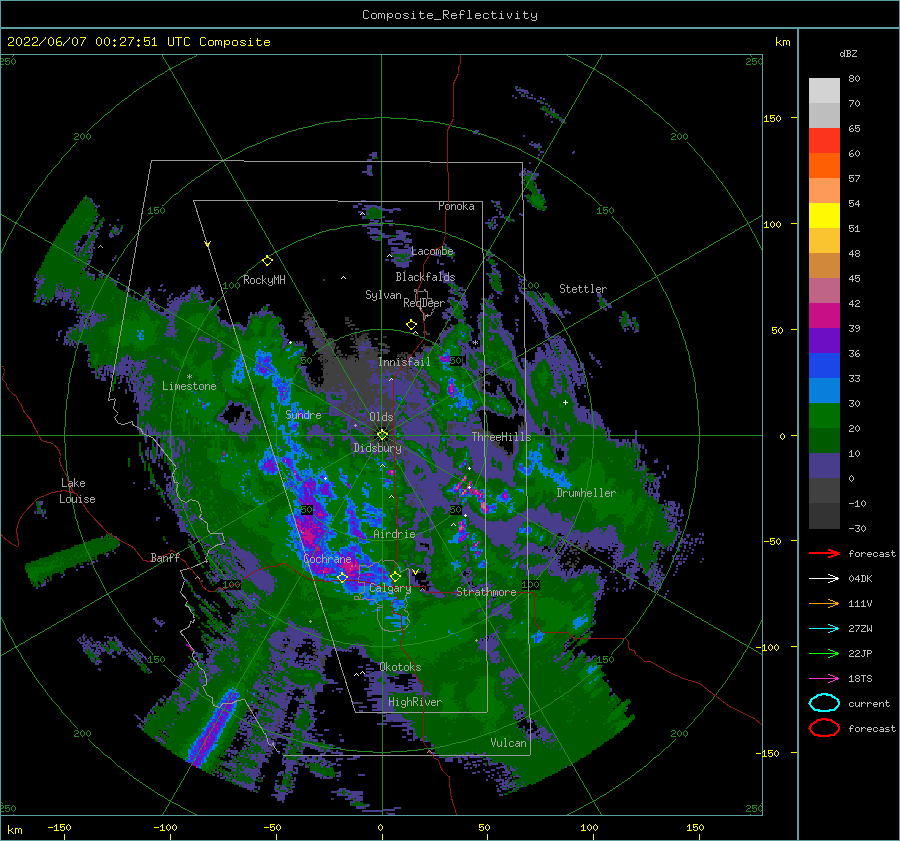Select the 80 dBZ light gray swatch

824,90
